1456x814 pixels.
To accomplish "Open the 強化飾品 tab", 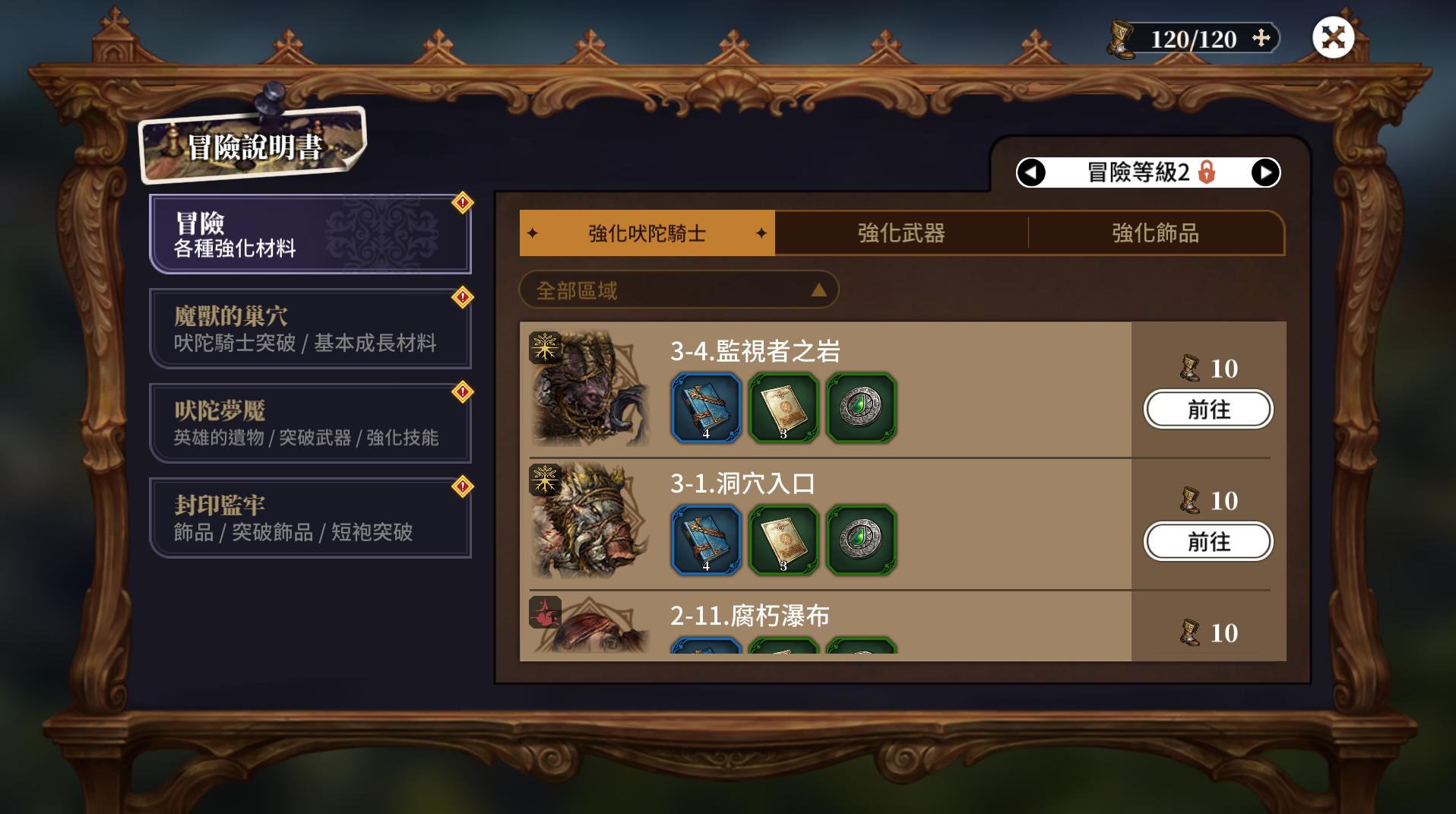I will (1156, 233).
